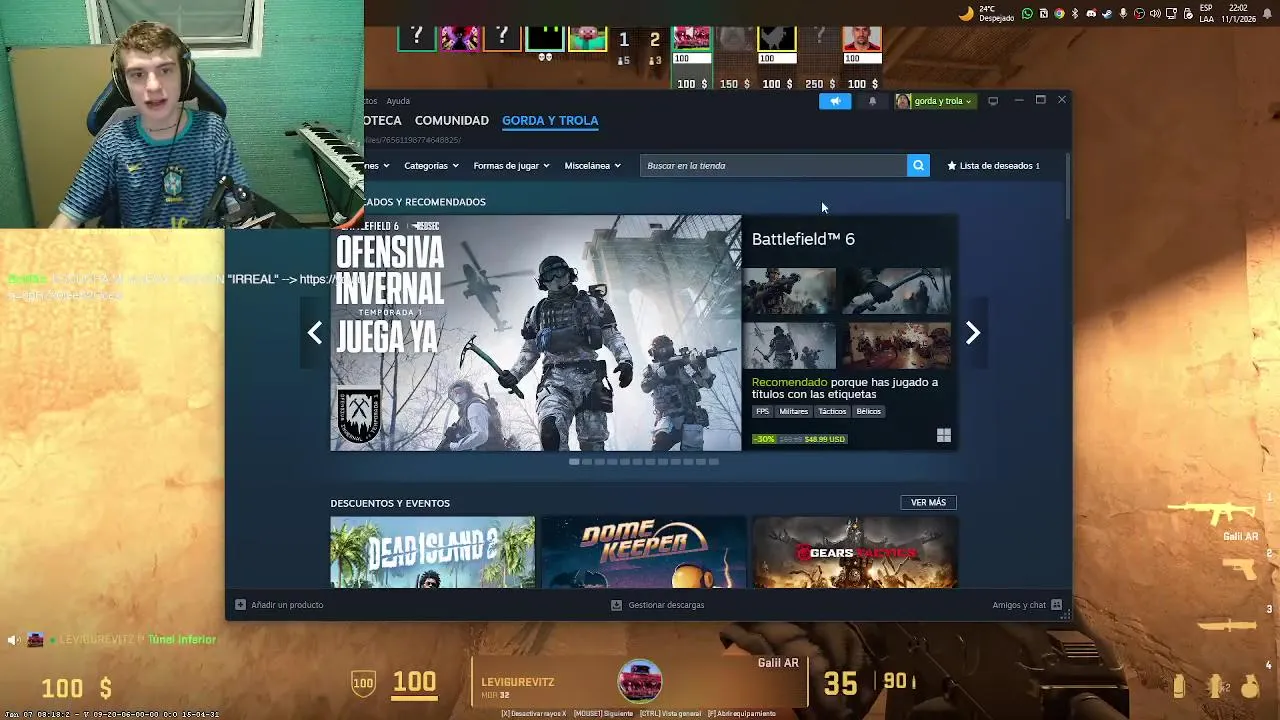
Task: Click the DESCUENTOS Y EVENTOS heading
Action: [390, 503]
